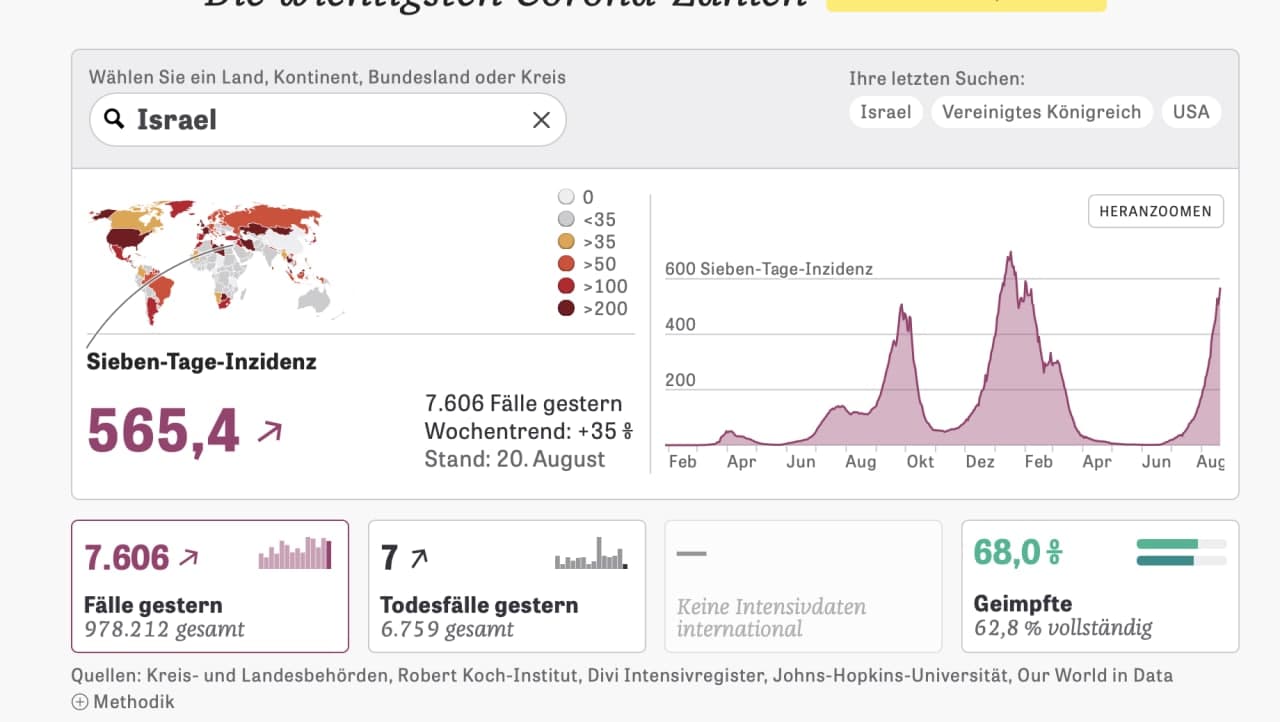Click the Keine Intensivdaten international card
Screen dimensions: 1280x722
tap(804, 586)
